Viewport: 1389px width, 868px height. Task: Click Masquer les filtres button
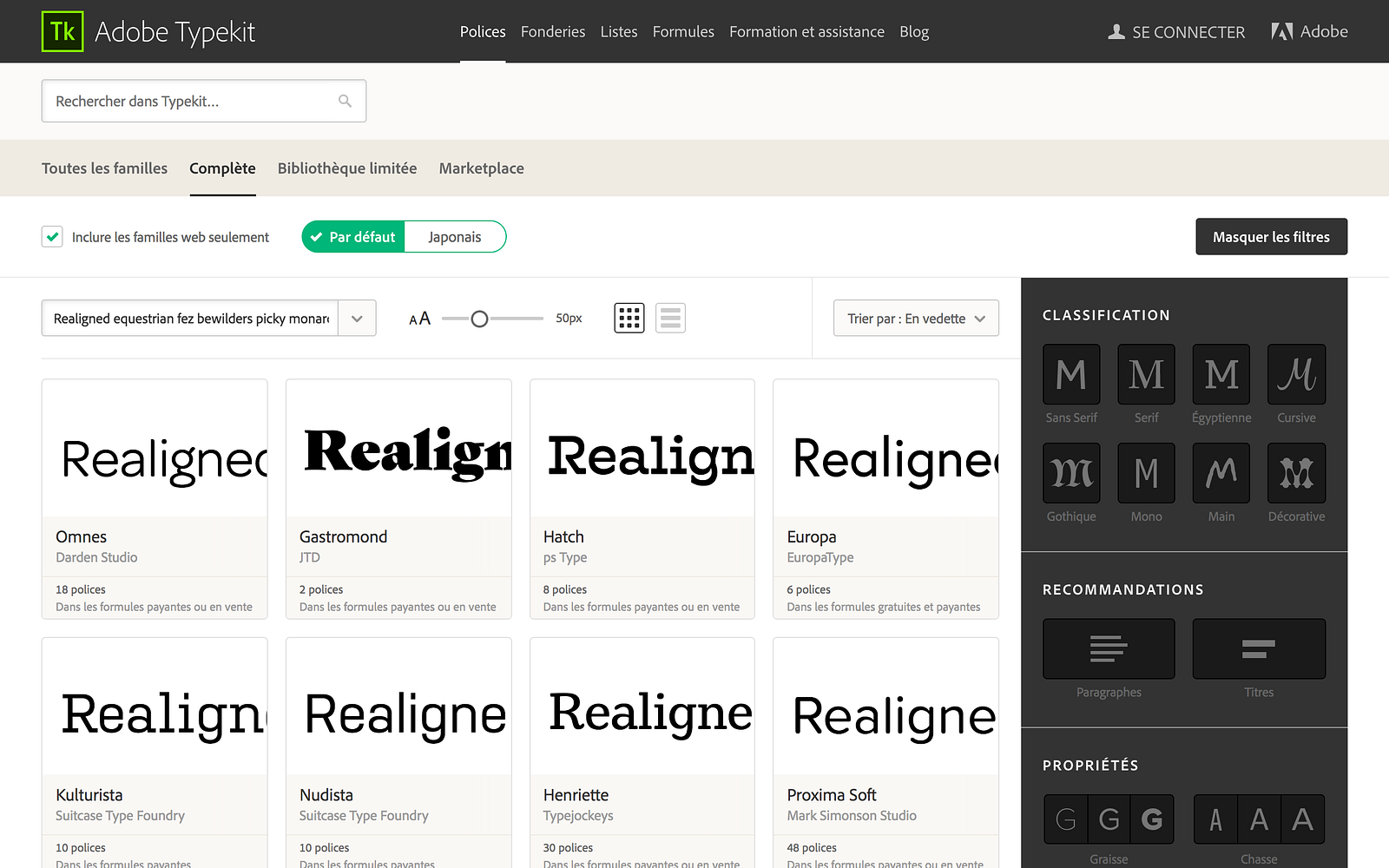pyautogui.click(x=1271, y=237)
